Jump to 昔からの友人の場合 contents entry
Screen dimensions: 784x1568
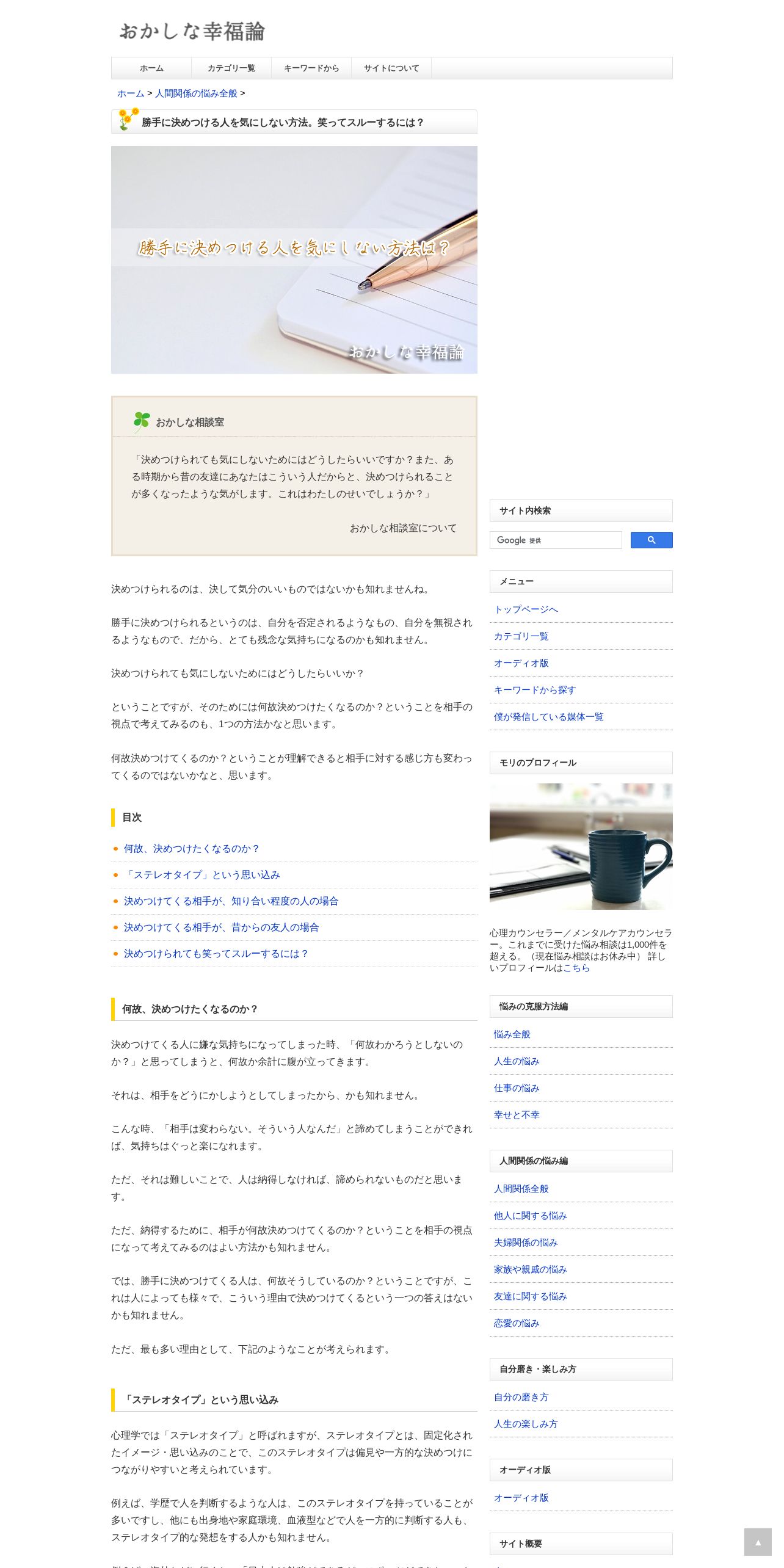coord(221,927)
